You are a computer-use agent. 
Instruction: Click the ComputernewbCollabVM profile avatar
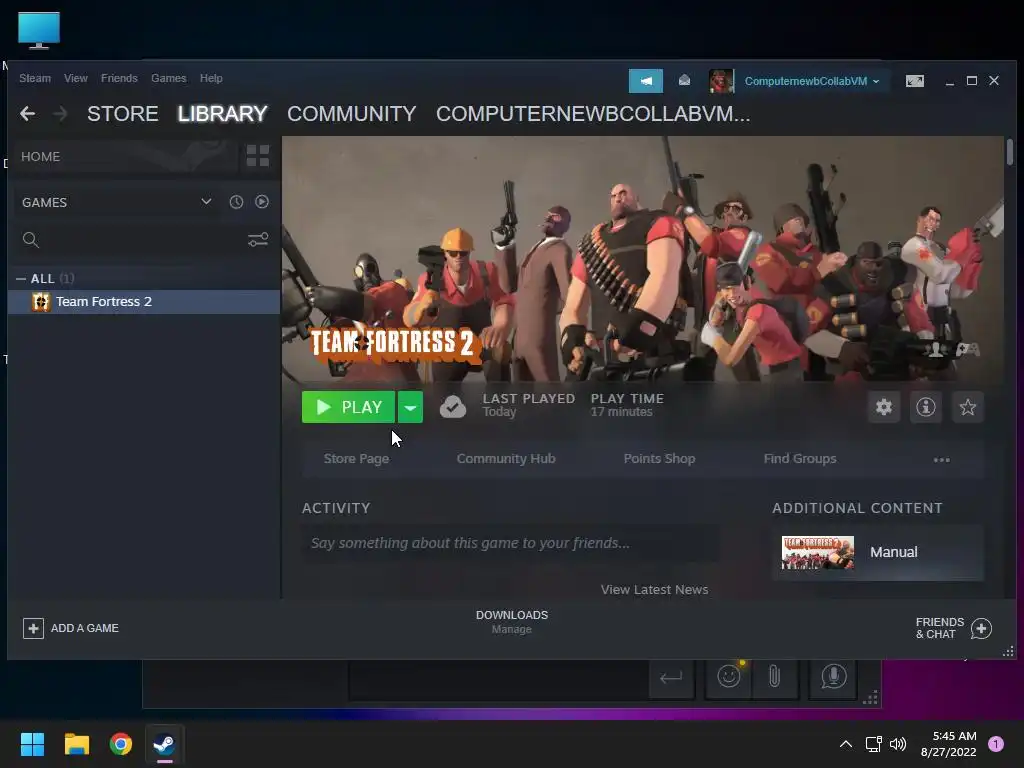pyautogui.click(x=722, y=81)
